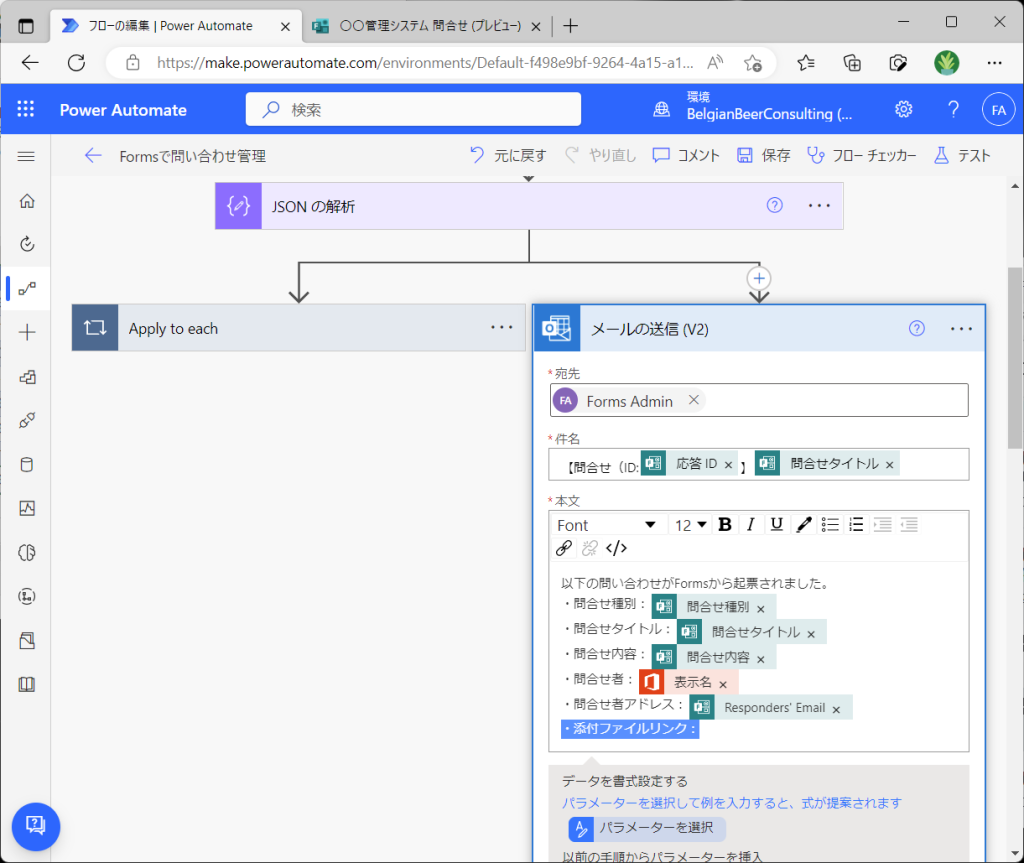Toggle HTML code view in body editor
Screen dimensions: 1024x863
pos(616,548)
